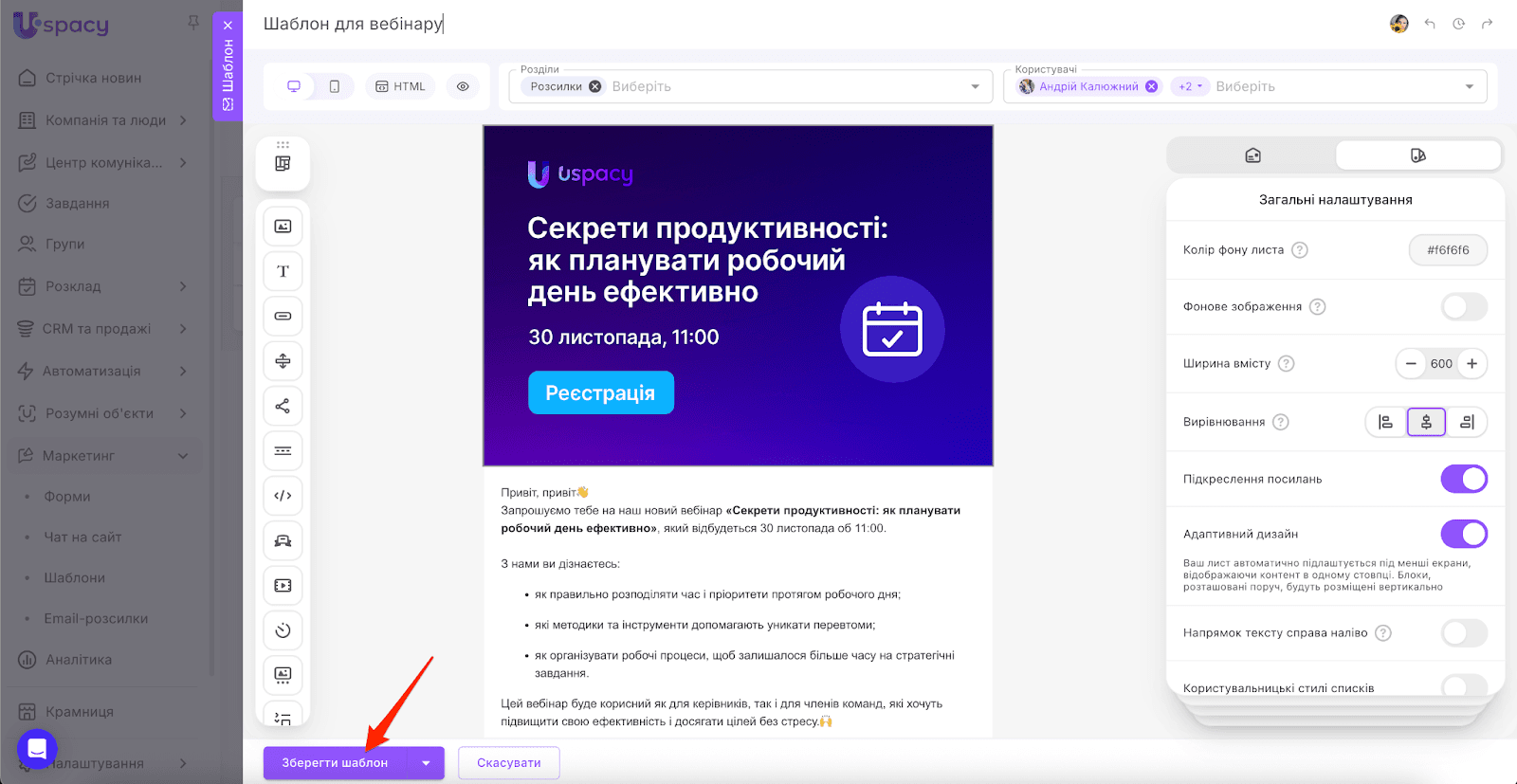Increase content width with plus button
The image size is (1517, 784).
pyautogui.click(x=1471, y=363)
